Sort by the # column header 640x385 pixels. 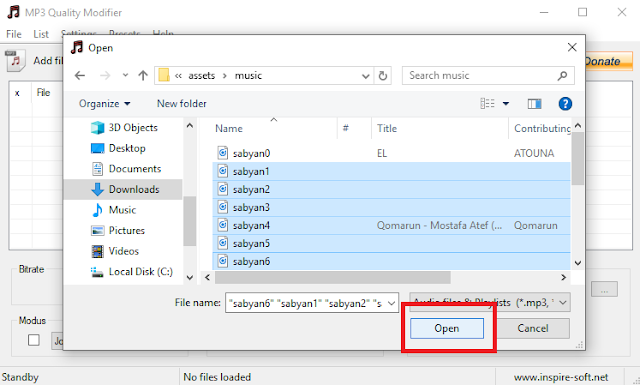354,128
